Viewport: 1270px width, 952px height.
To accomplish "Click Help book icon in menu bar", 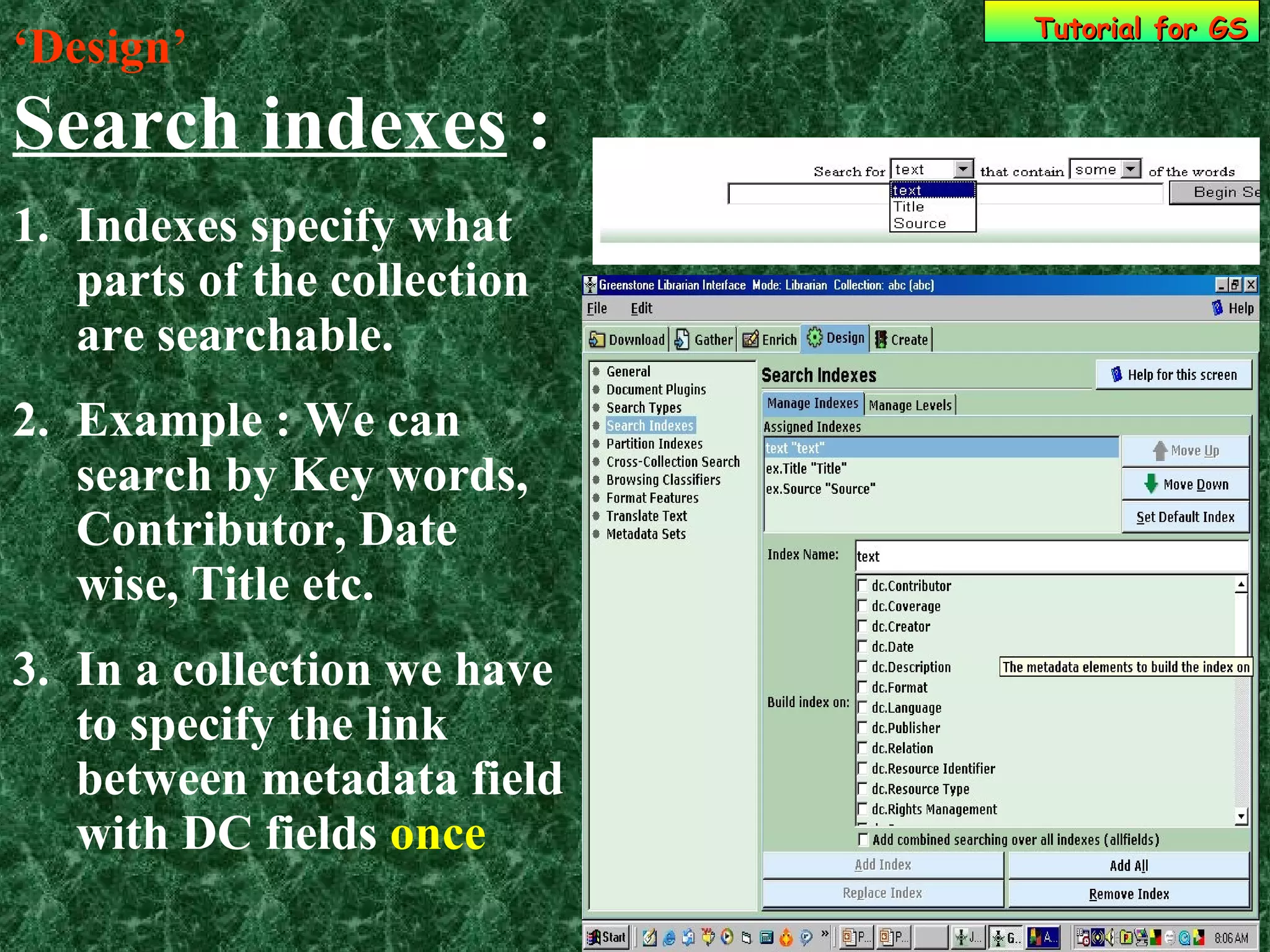I will pos(1217,308).
